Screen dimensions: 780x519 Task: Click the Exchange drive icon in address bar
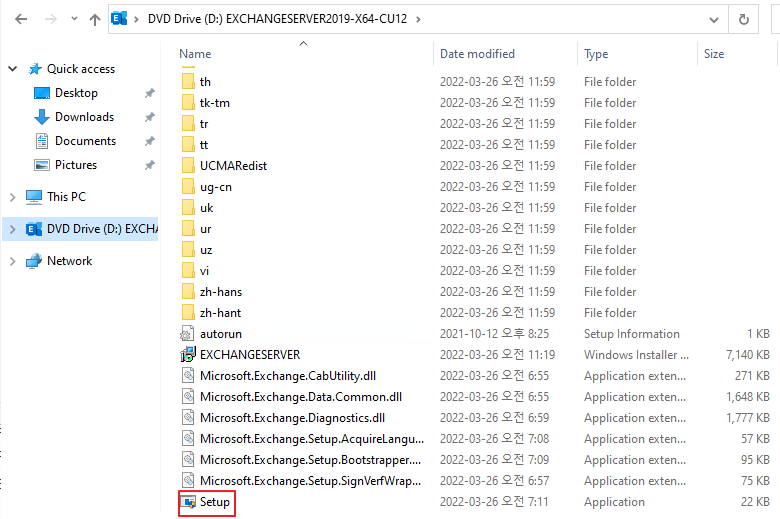119,19
